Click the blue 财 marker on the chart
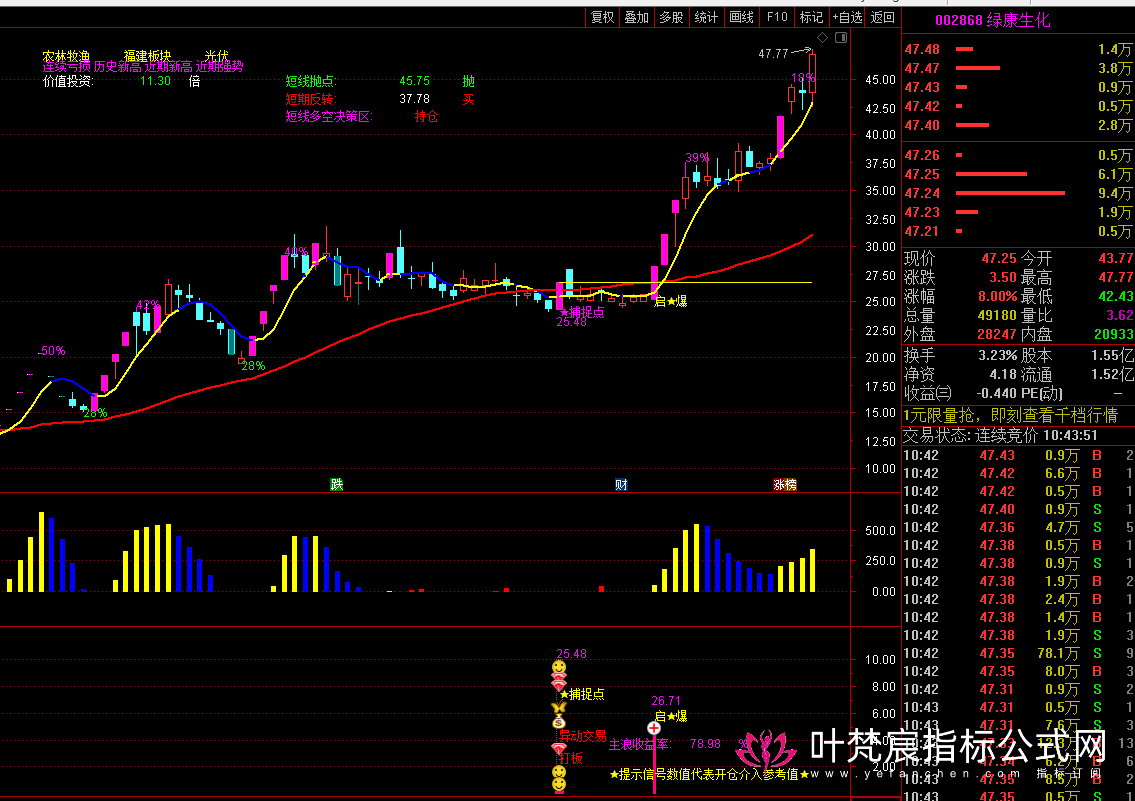The width and height of the screenshot is (1135, 801). (621, 485)
